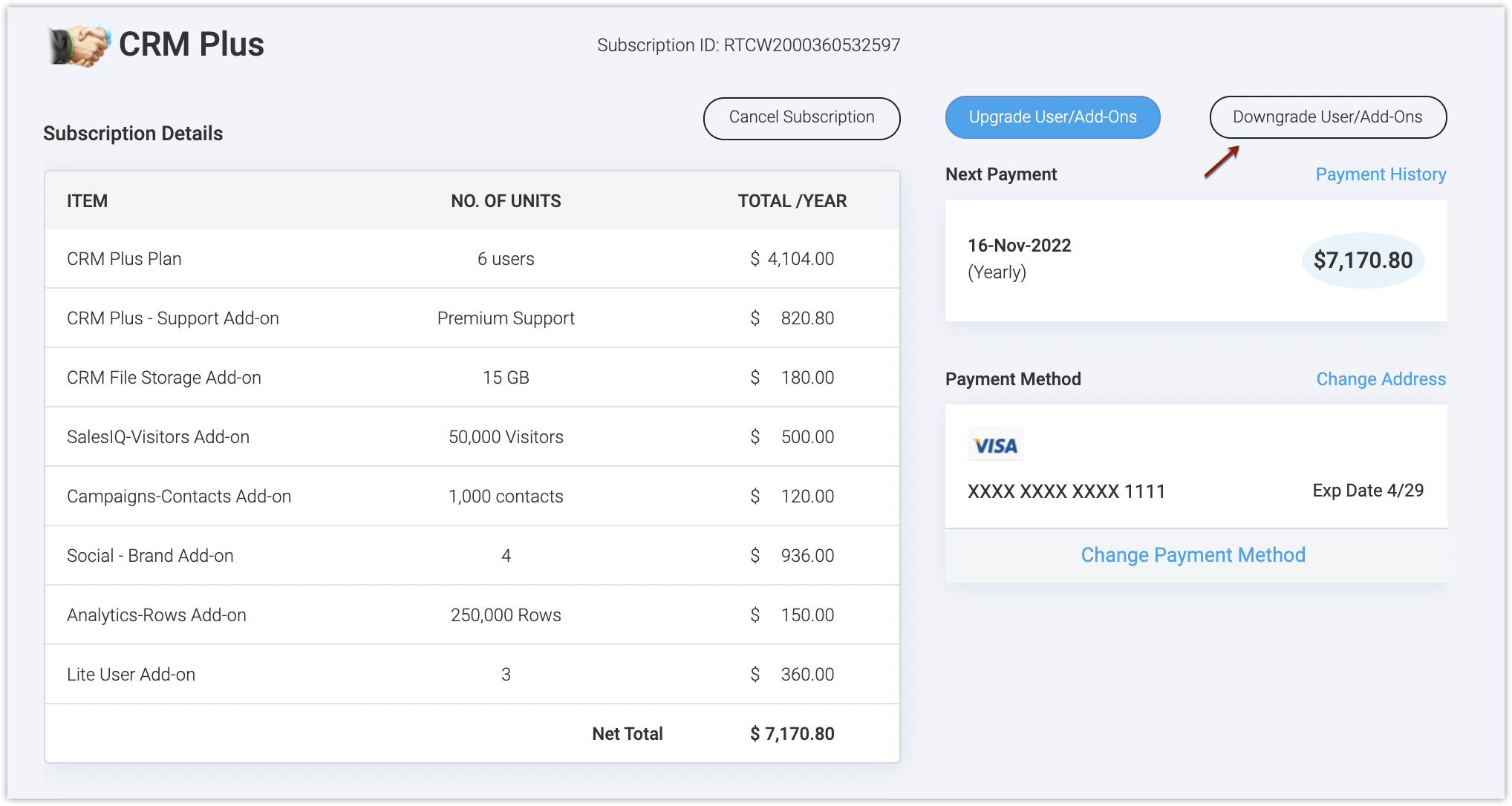Click the Subscription ID text at top

(748, 45)
